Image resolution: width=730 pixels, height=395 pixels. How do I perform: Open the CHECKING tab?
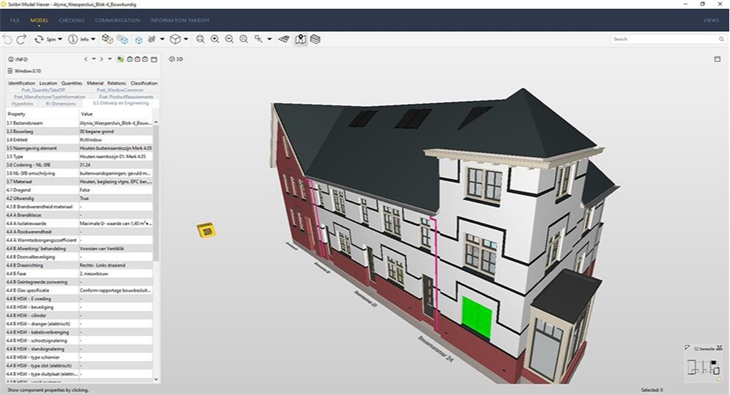click(72, 20)
